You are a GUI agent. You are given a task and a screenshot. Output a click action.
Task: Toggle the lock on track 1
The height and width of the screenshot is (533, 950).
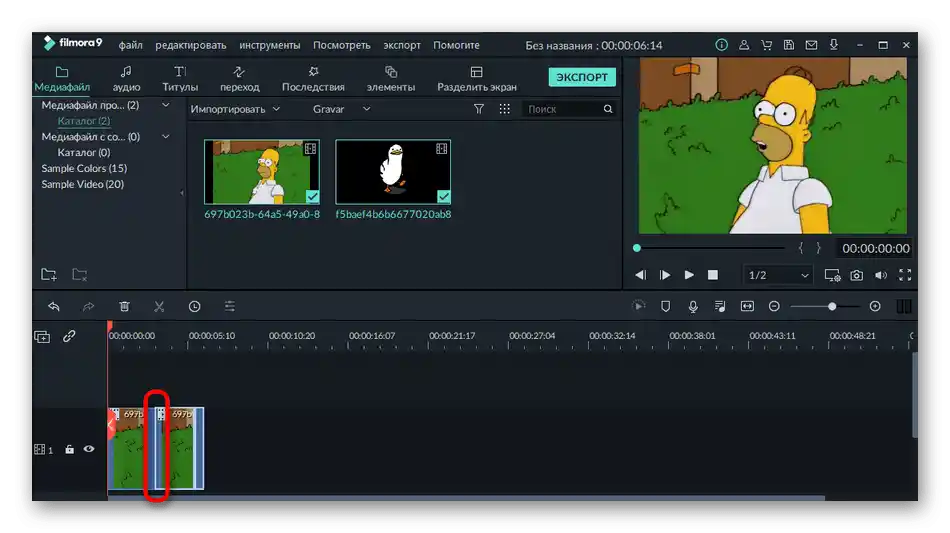coord(69,449)
